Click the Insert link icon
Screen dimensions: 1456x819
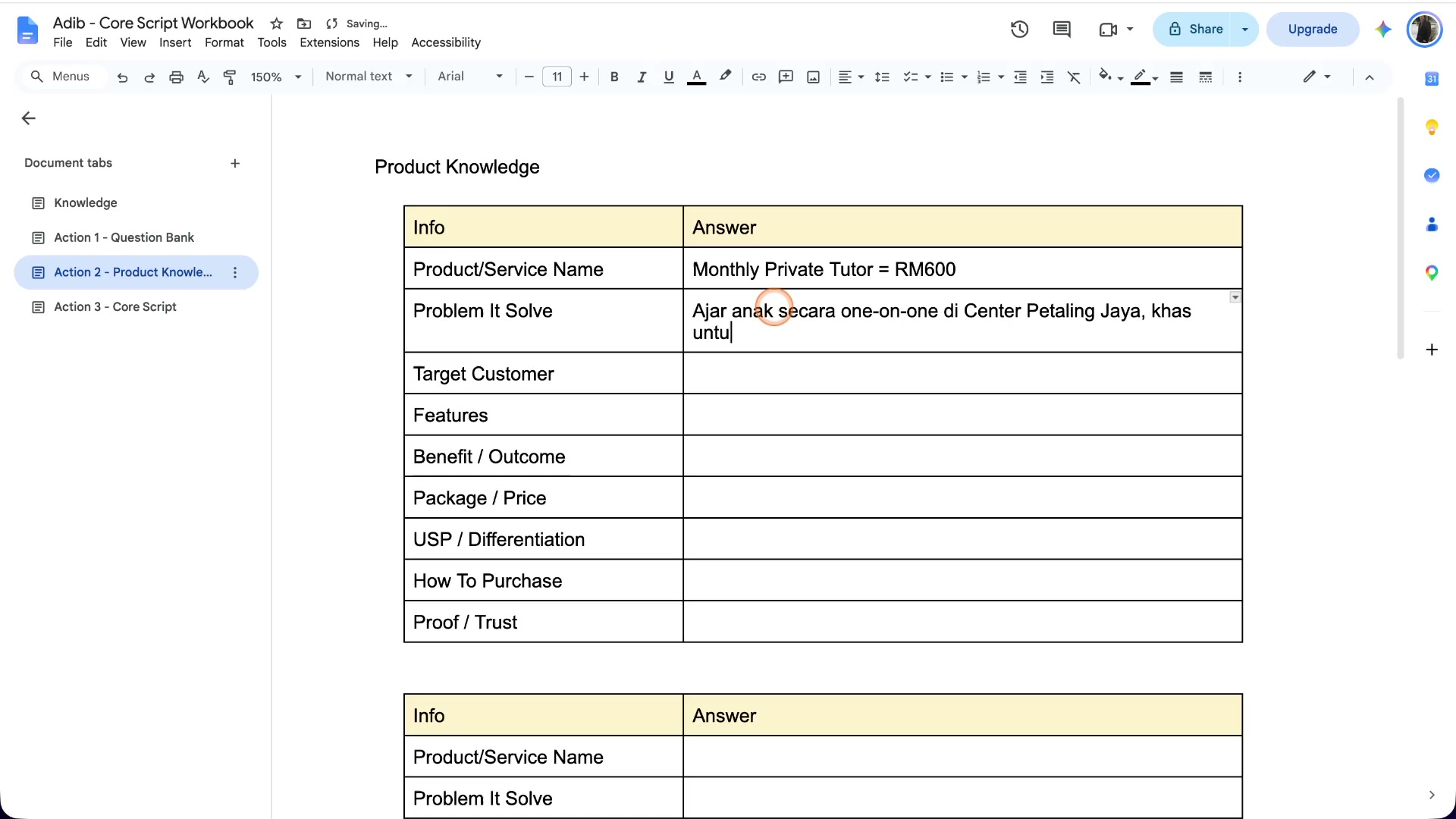[758, 77]
